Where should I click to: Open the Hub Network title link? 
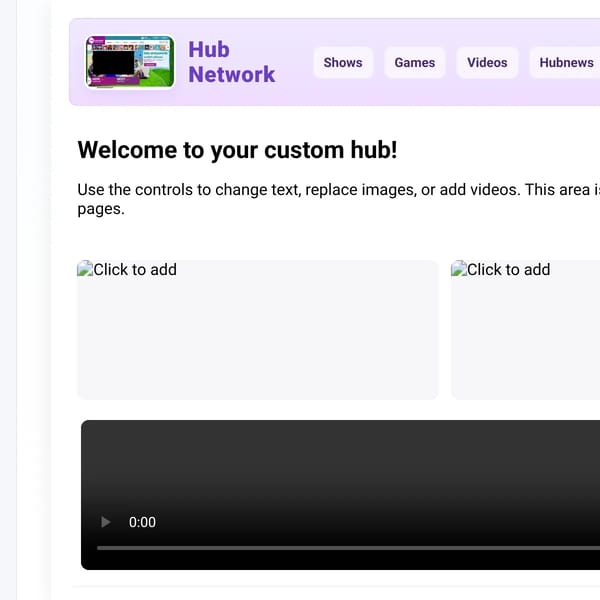click(232, 62)
